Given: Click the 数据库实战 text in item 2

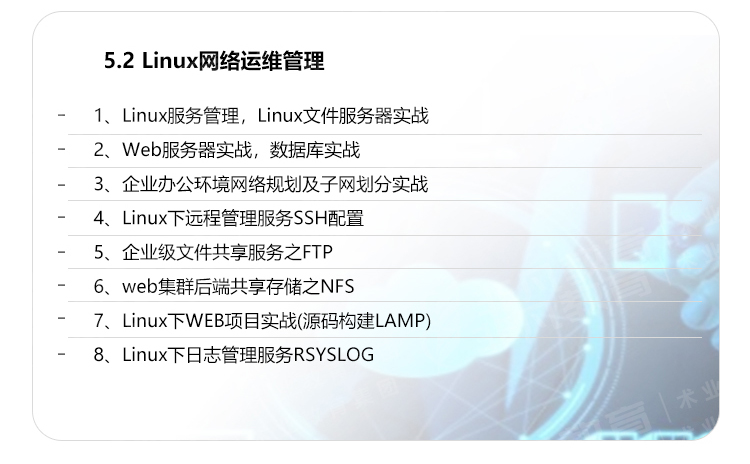Looking at the screenshot, I should pos(315,150).
